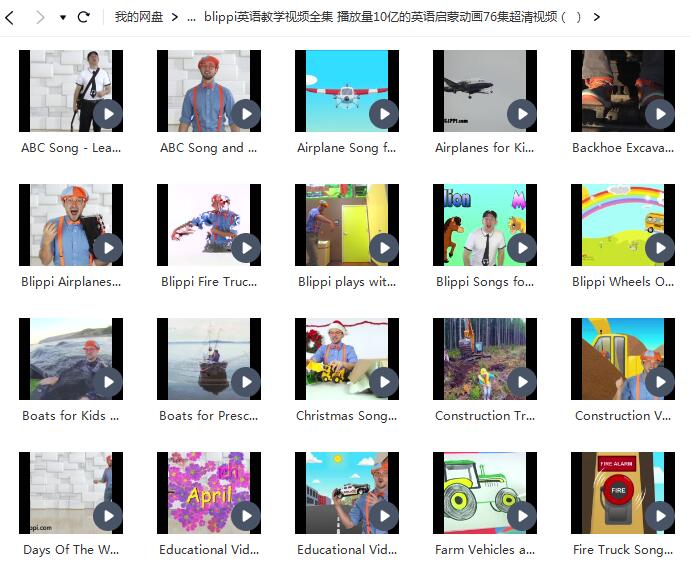Expand the chevron after the blippi folder path
Viewport: 690px width, 567px height.
(596, 17)
